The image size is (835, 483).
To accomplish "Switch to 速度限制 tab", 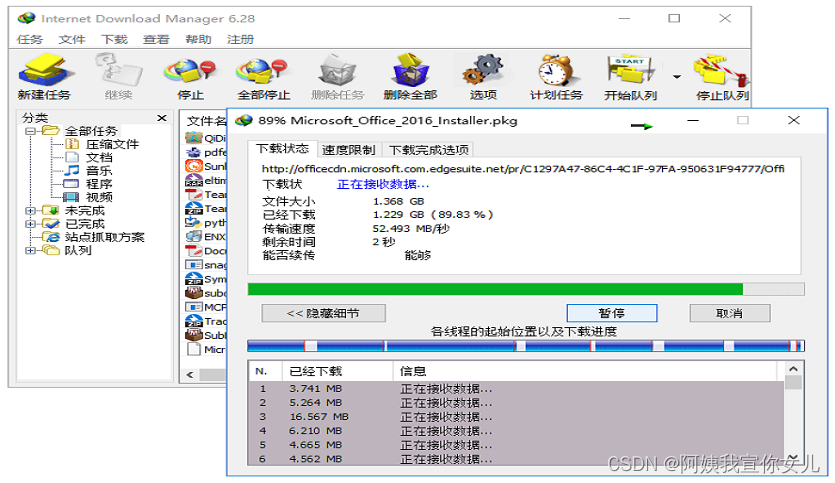I will [349, 150].
